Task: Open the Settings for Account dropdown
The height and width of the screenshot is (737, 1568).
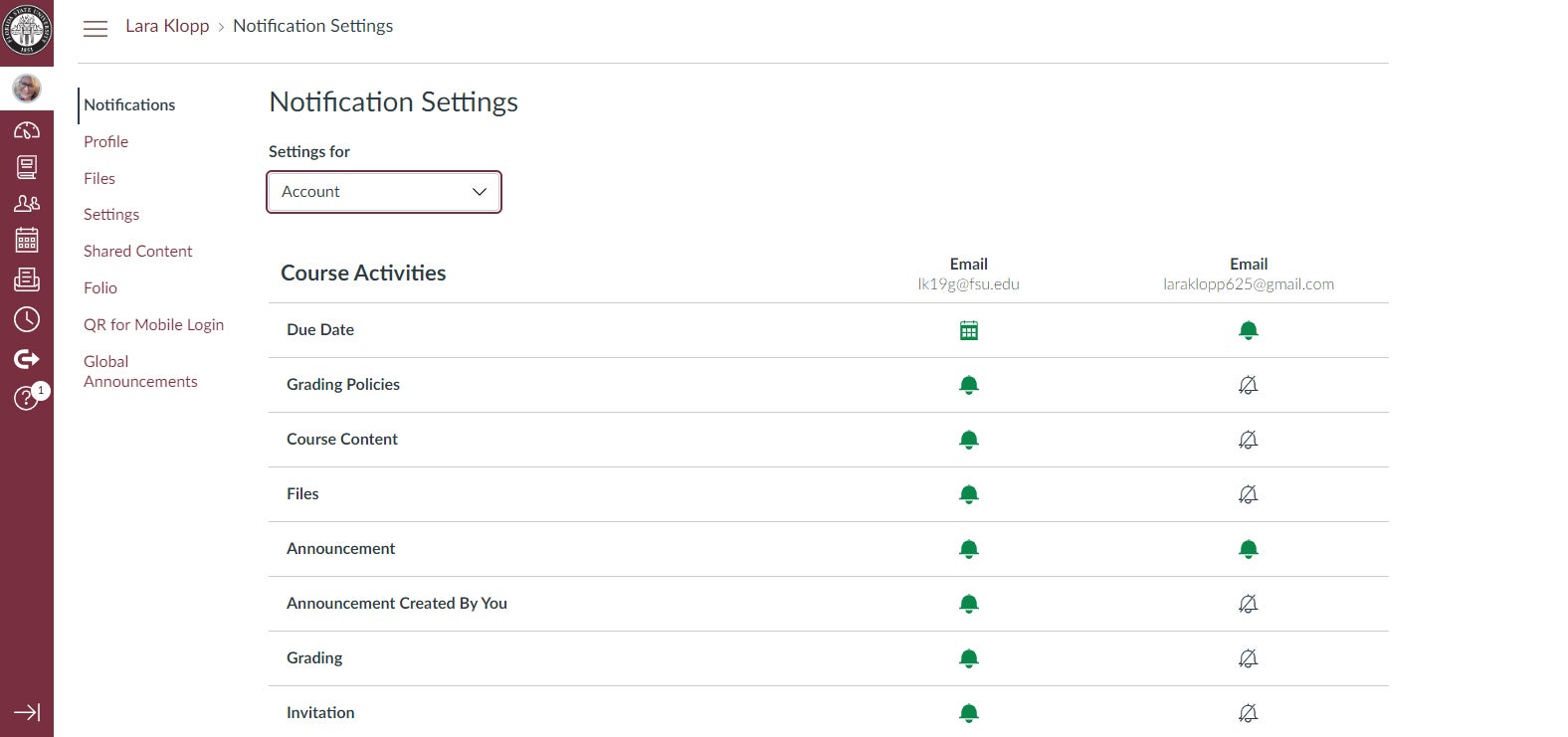Action: tap(384, 192)
